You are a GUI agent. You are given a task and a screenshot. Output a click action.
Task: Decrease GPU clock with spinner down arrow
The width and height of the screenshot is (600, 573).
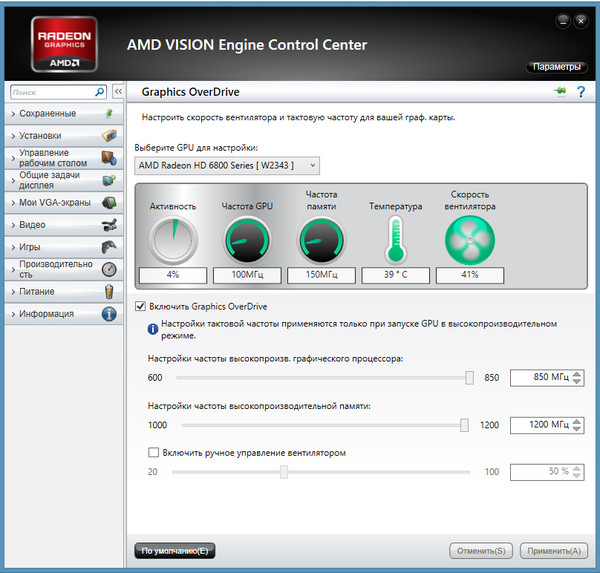pos(577,381)
